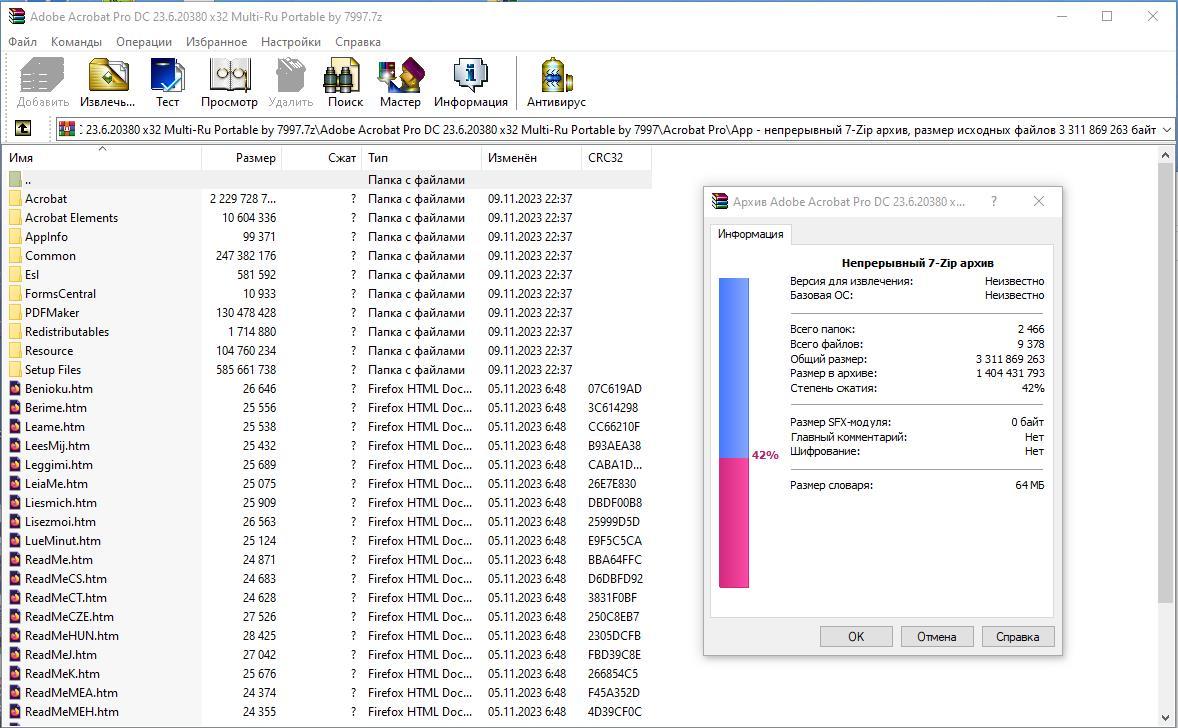Open the Операции menu
Image resolution: width=1178 pixels, height=728 pixels.
[x=143, y=42]
